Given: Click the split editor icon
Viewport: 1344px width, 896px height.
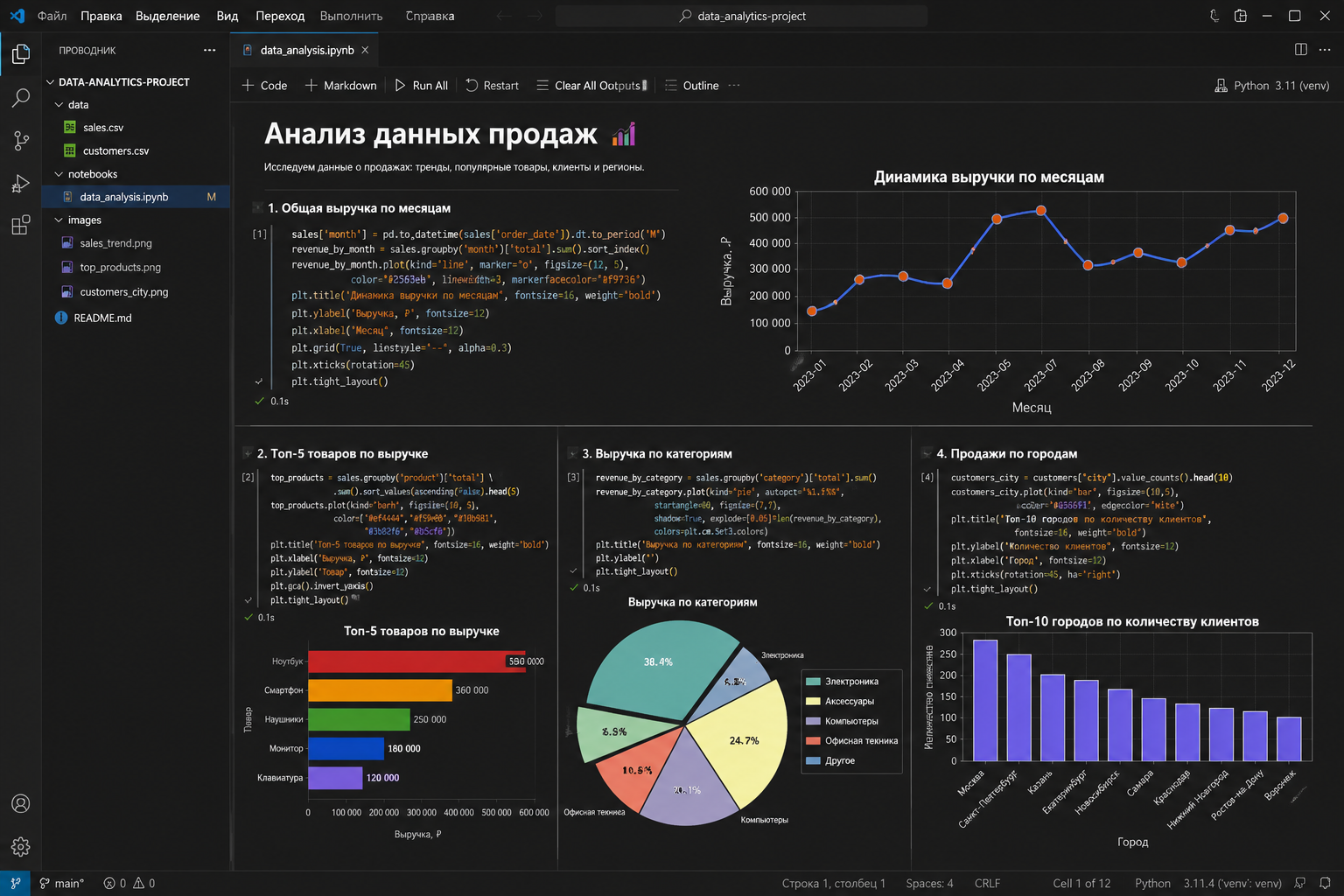Looking at the screenshot, I should pyautogui.click(x=1301, y=50).
